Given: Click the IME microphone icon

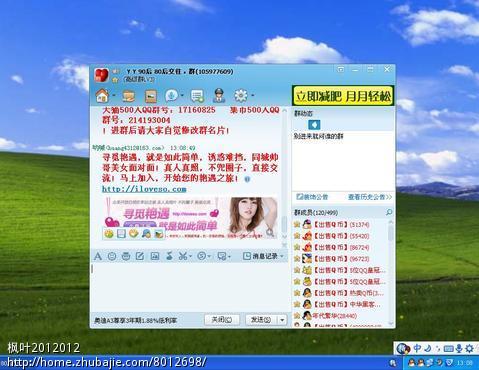Looking at the screenshot, I should pos(459,349).
